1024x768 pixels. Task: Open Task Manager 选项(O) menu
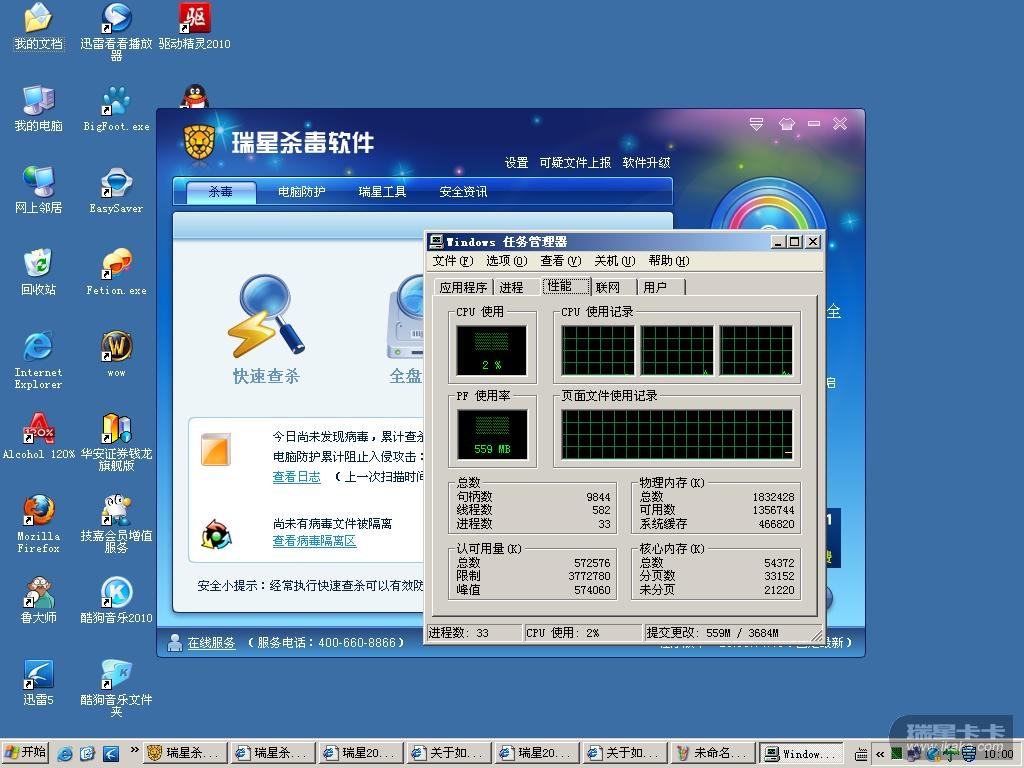(x=506, y=261)
